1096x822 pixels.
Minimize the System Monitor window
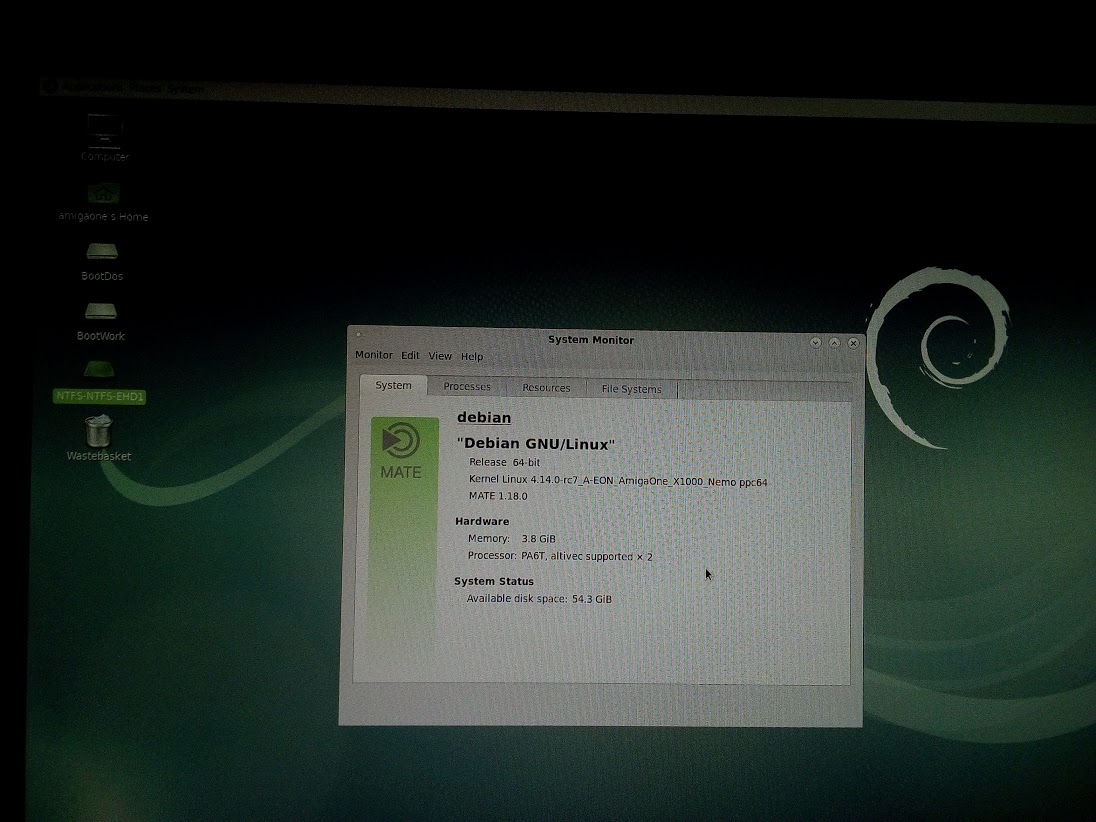click(816, 342)
